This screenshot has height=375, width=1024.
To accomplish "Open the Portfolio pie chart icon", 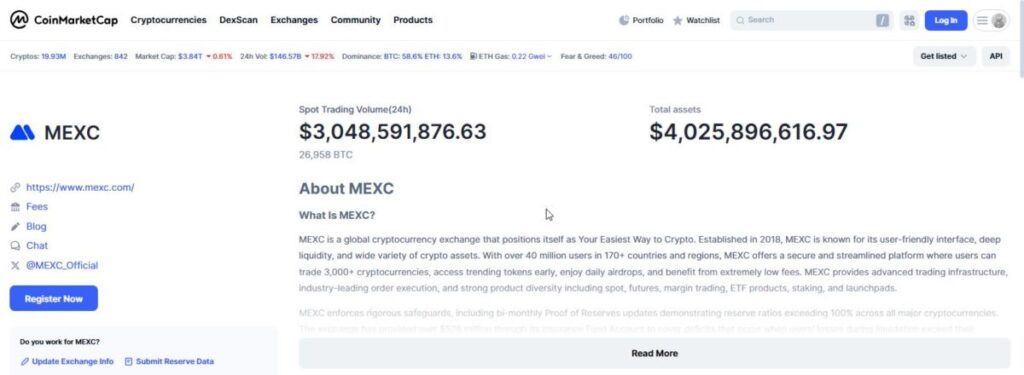I will tap(624, 20).
